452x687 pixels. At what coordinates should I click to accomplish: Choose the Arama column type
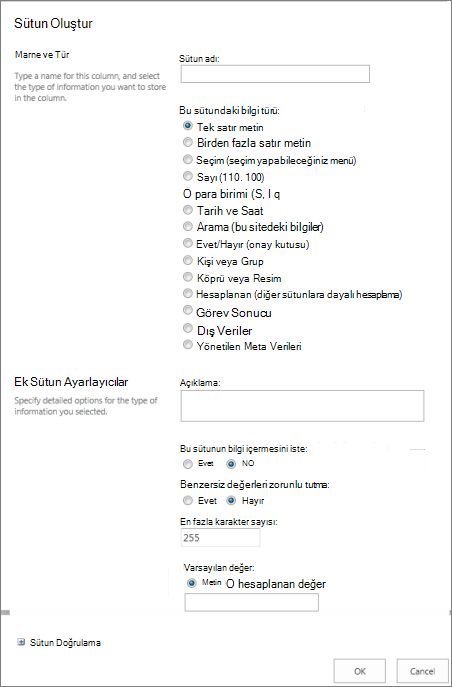(x=188, y=227)
